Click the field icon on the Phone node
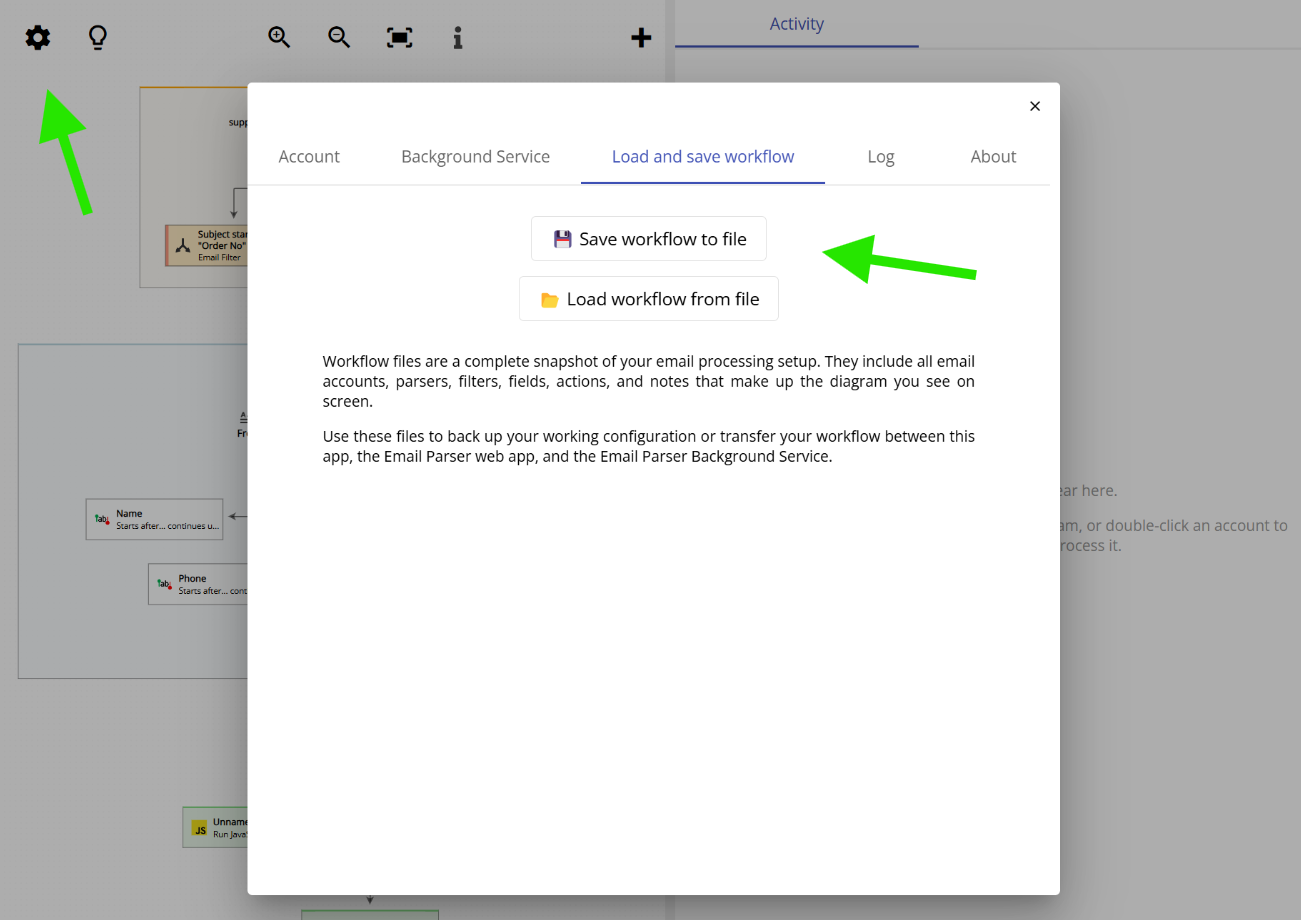Screen dimensions: 1301x920 162,584
